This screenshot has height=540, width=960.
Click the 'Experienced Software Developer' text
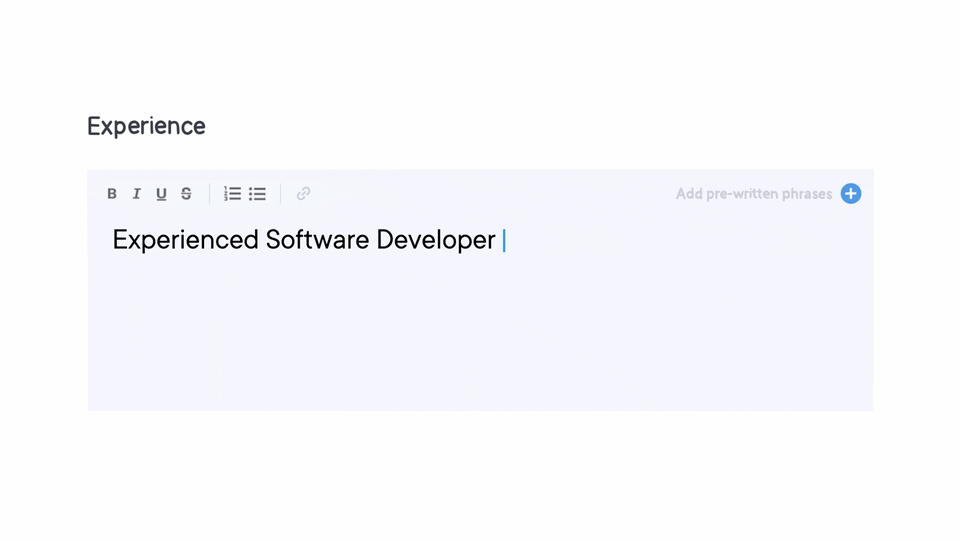[304, 240]
